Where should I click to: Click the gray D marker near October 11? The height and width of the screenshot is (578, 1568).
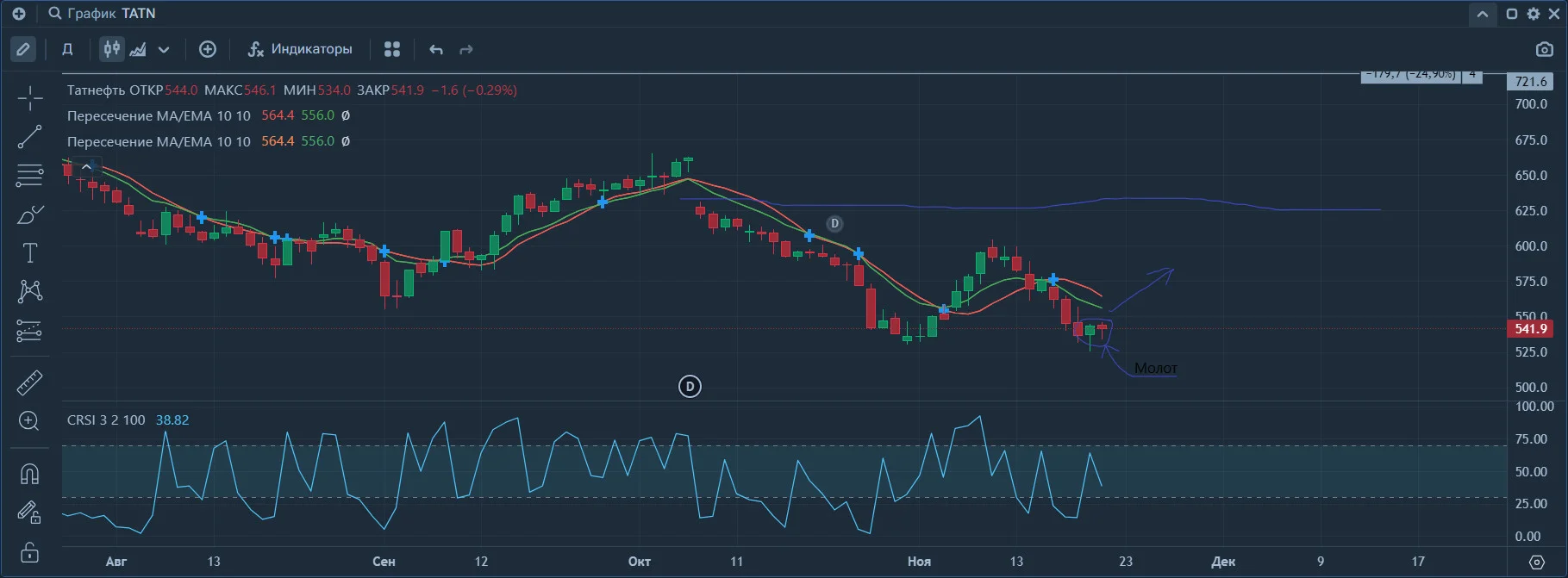tap(834, 223)
